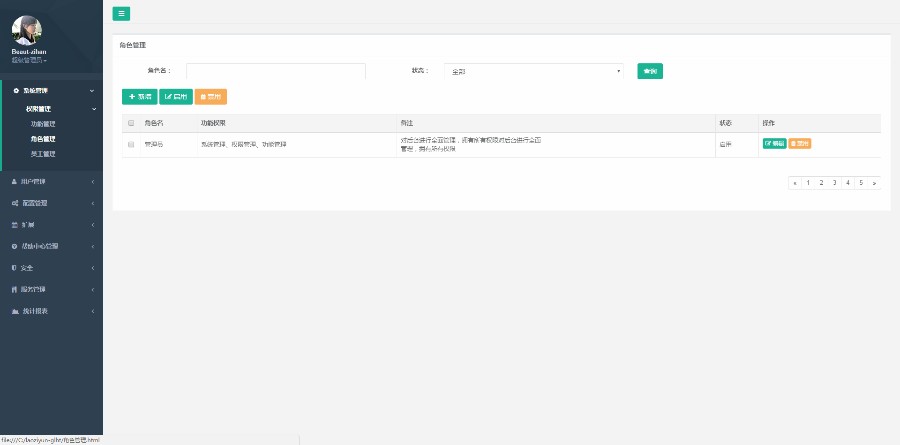The image size is (900, 445).
Task: Go to pagination page 1
Action: 808,183
